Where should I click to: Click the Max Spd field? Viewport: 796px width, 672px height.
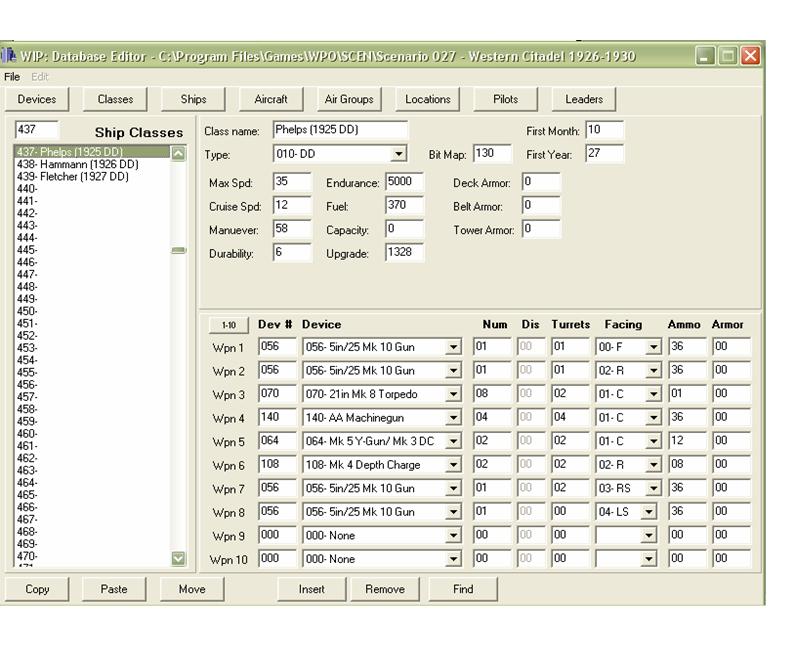pyautogui.click(x=292, y=182)
